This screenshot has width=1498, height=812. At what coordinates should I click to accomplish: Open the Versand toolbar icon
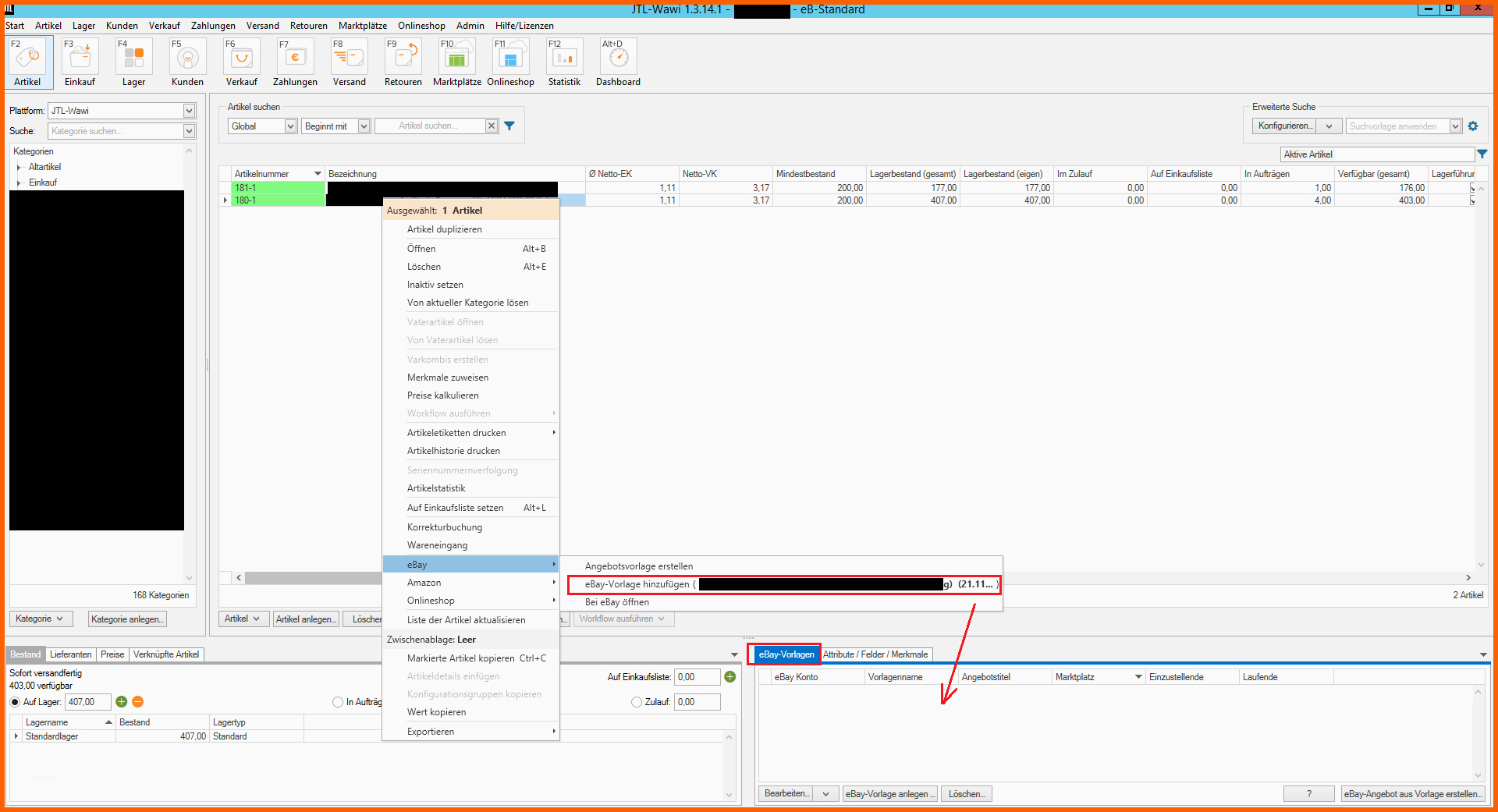[349, 59]
